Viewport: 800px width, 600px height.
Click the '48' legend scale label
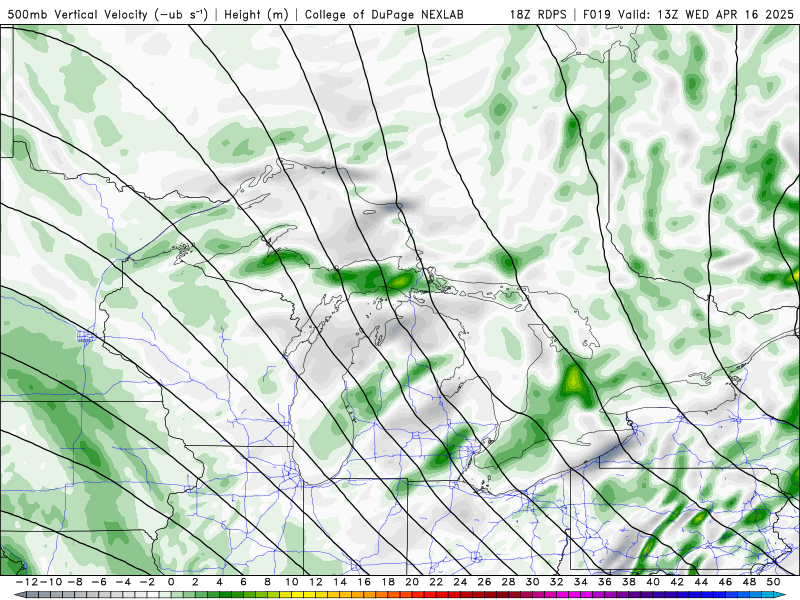tap(749, 582)
